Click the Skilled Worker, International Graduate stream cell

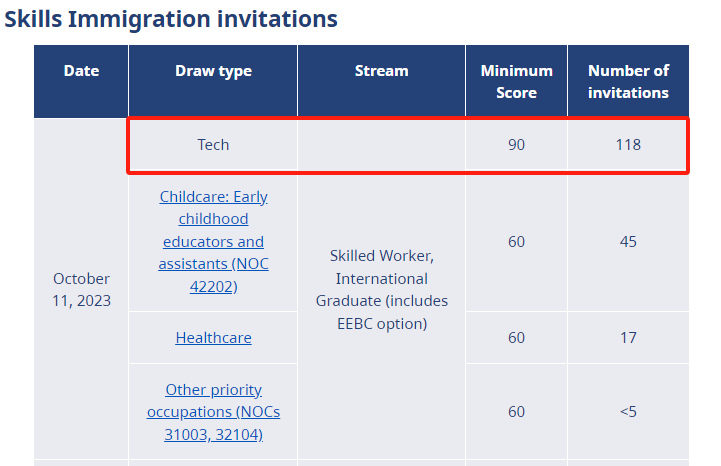point(381,289)
